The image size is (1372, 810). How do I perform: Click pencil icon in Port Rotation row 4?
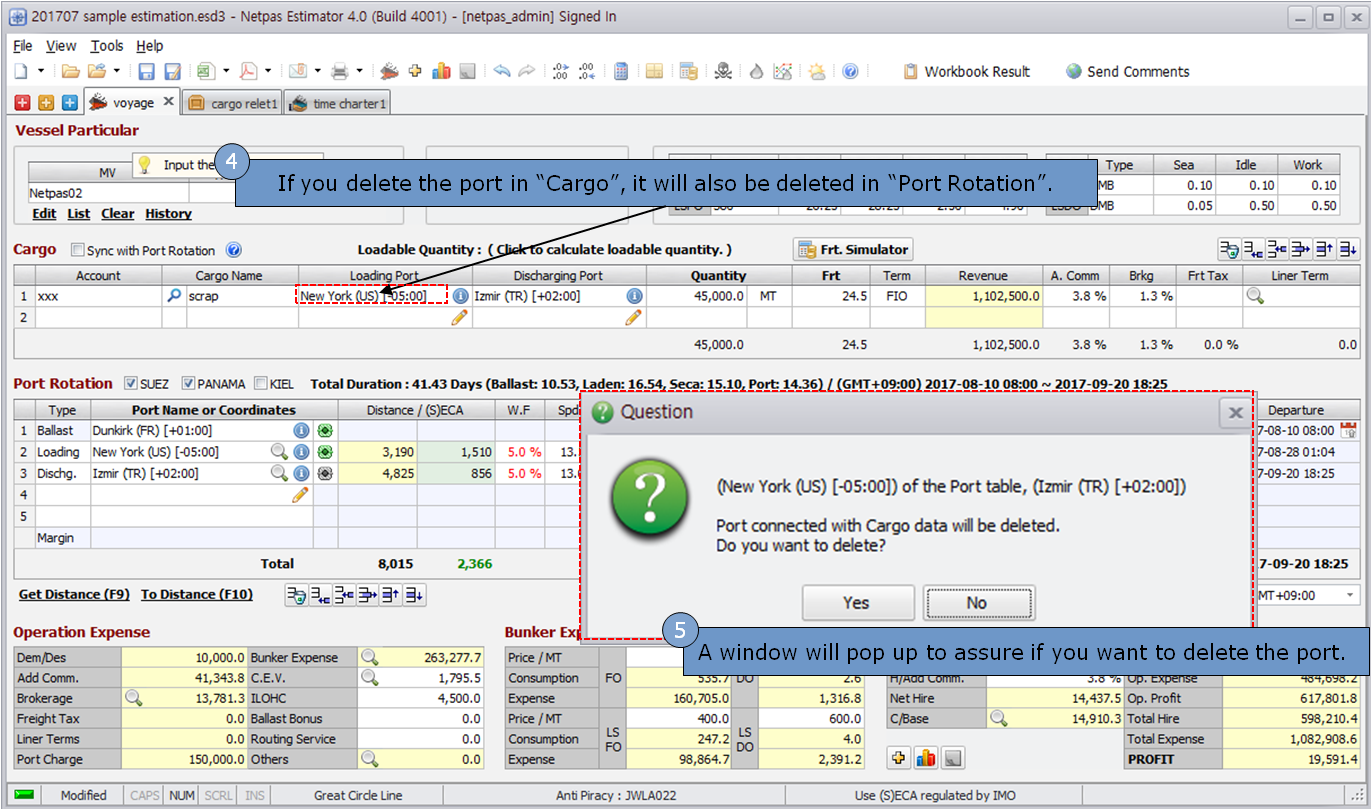299,495
